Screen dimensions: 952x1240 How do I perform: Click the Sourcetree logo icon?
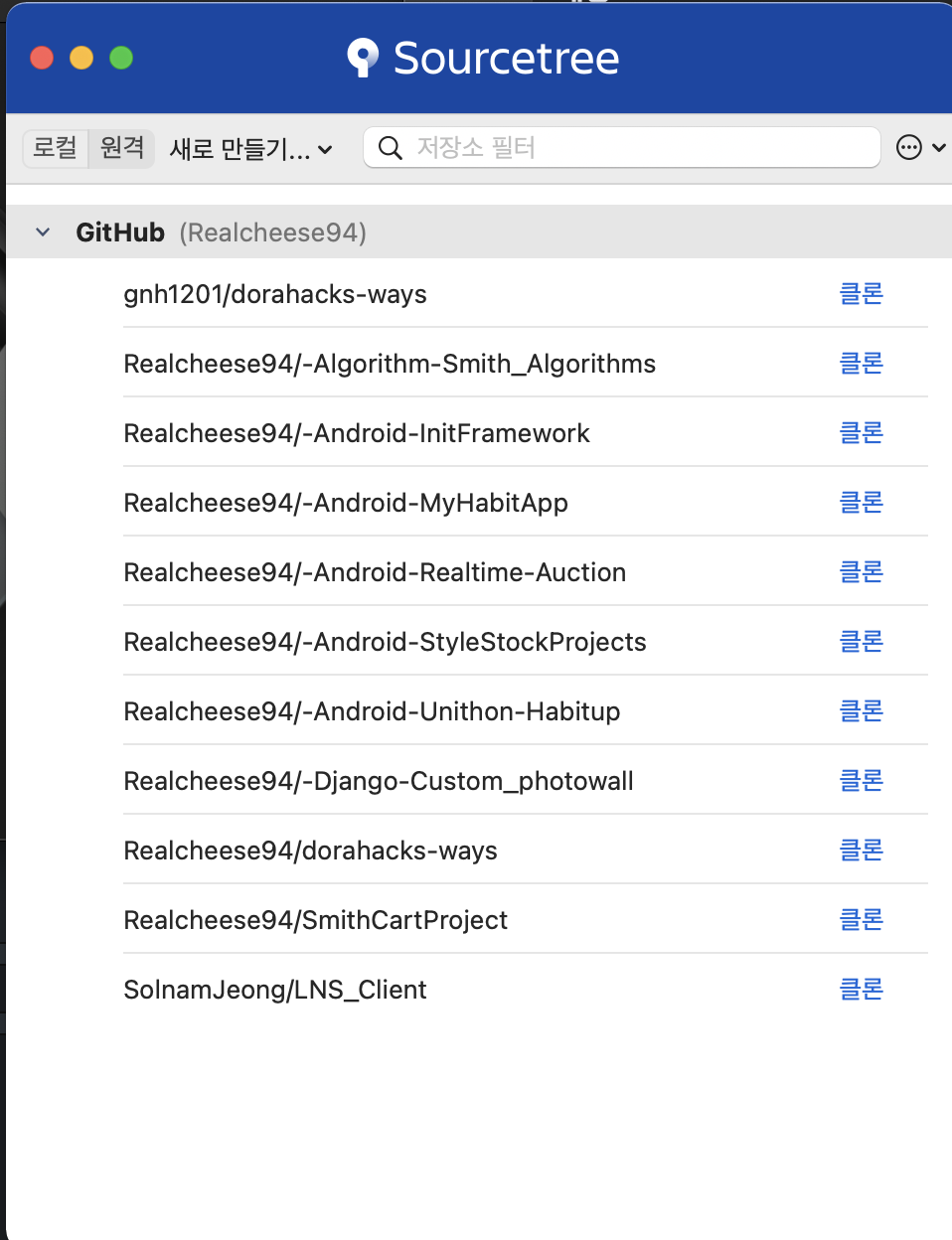[x=363, y=58]
